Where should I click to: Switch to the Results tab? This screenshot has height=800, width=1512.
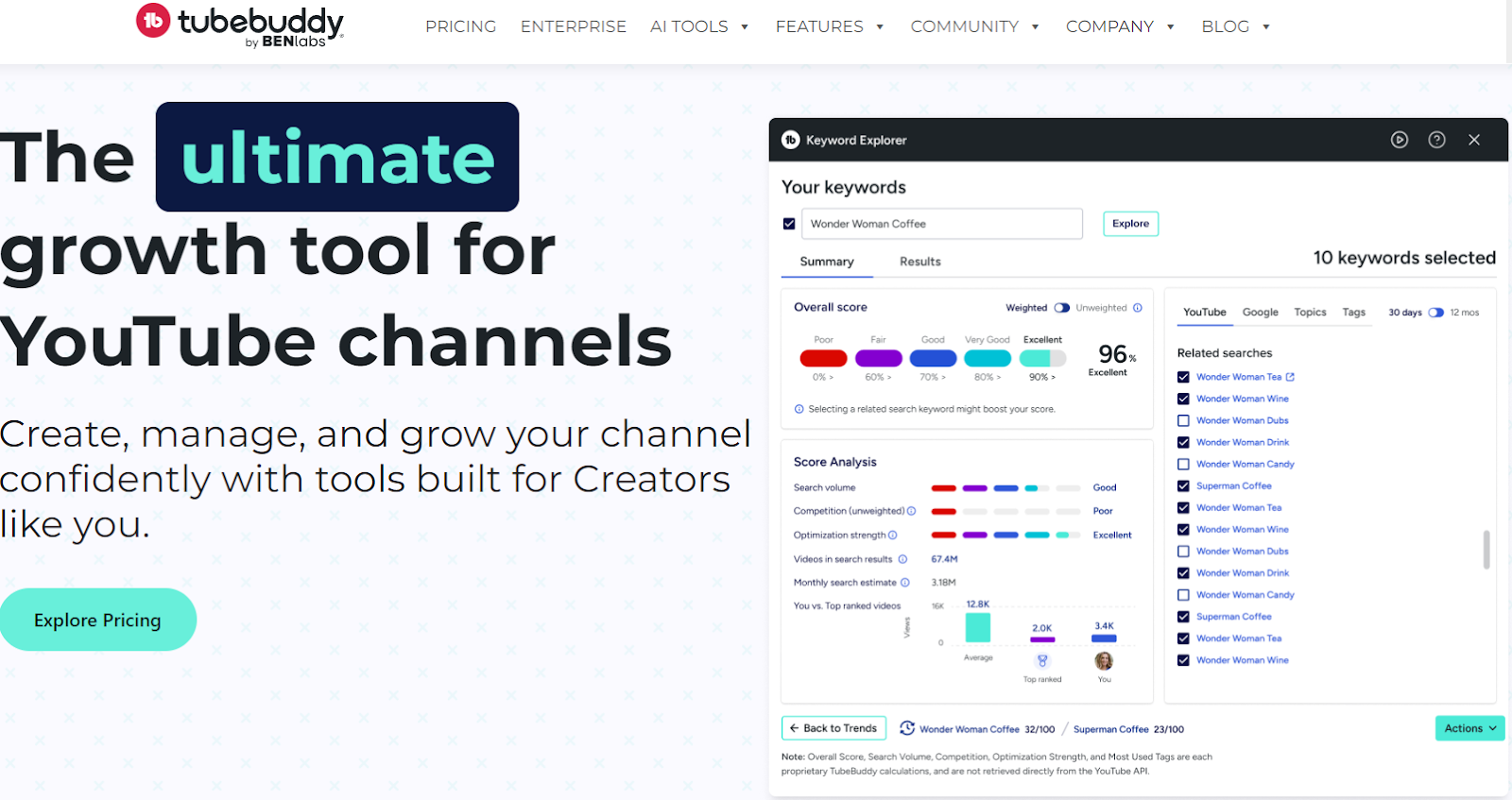[920, 262]
